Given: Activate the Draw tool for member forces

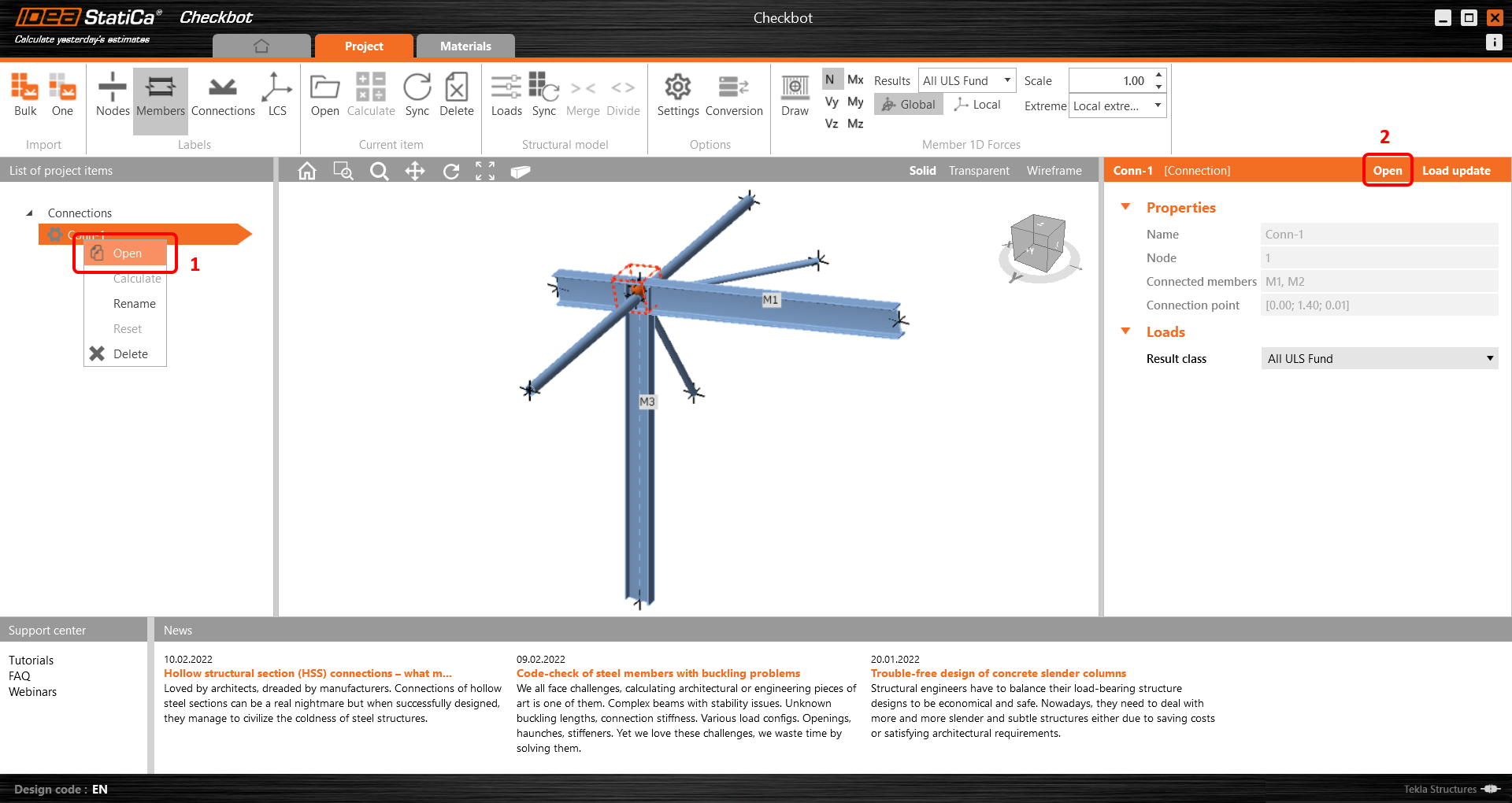Looking at the screenshot, I should 794,96.
